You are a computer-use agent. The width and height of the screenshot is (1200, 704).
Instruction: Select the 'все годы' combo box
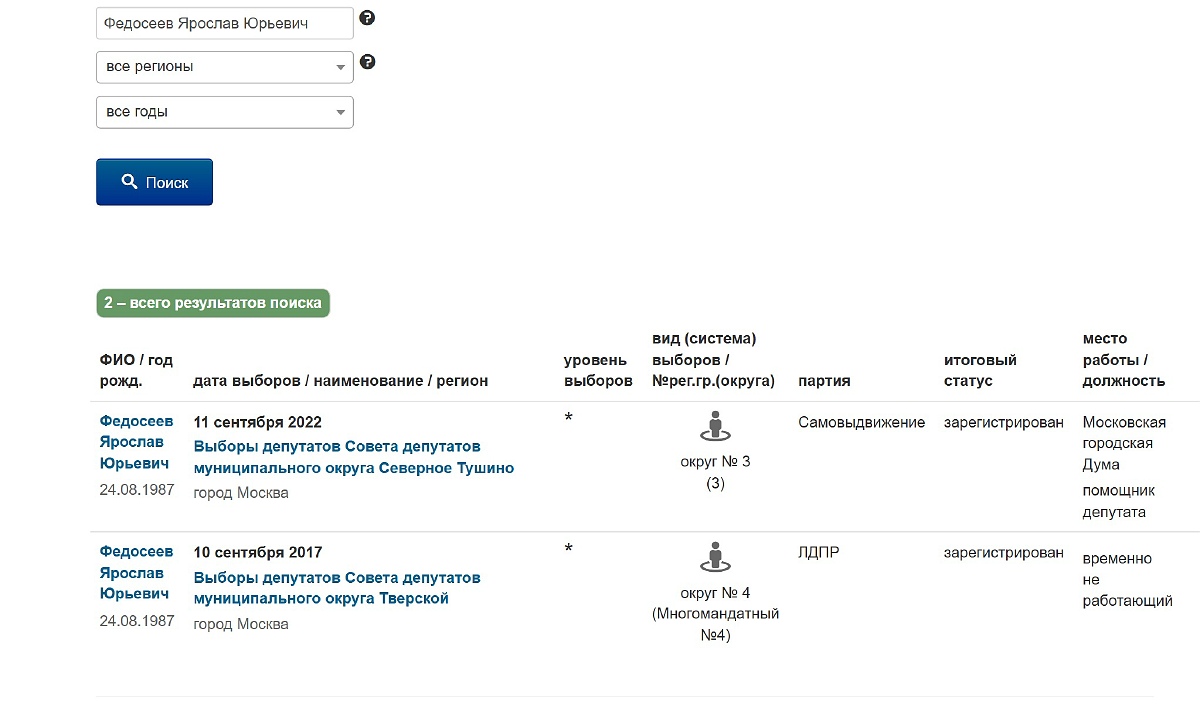224,111
